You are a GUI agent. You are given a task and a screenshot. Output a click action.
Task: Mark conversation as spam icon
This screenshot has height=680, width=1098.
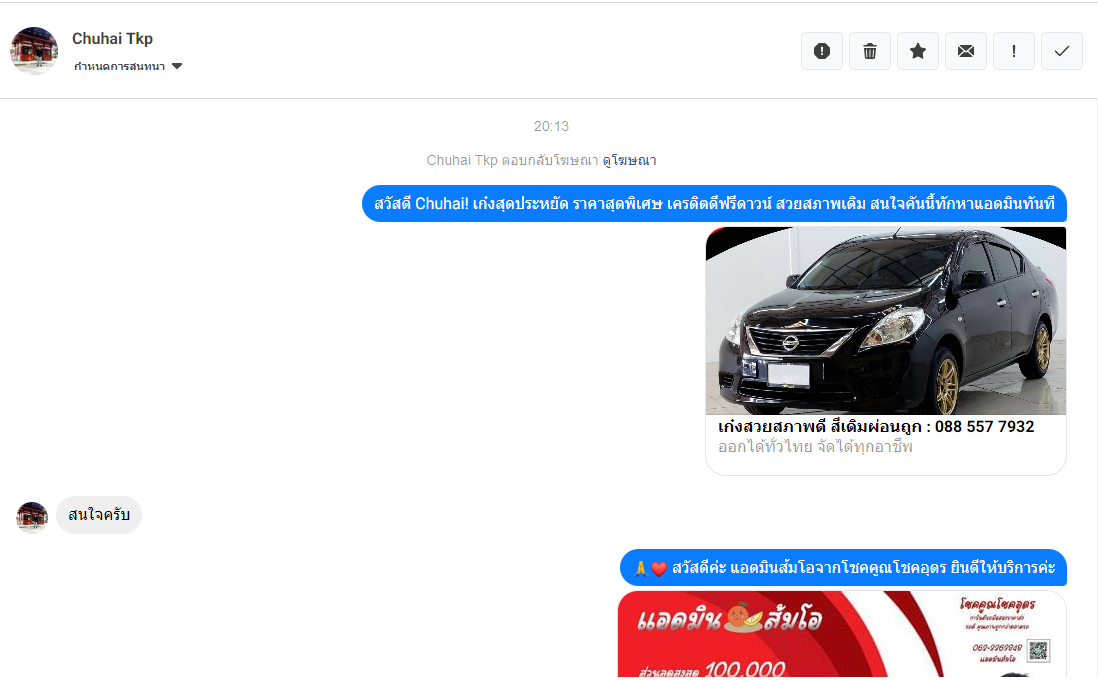(821, 51)
